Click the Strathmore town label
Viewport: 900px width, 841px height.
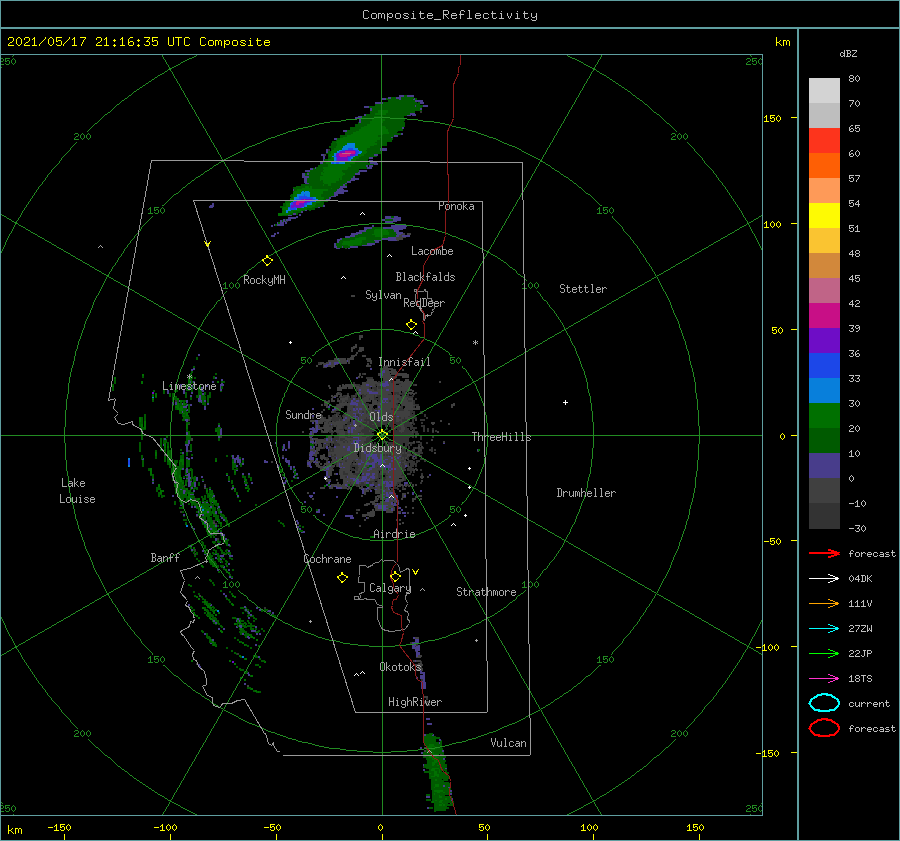[x=486, y=592]
